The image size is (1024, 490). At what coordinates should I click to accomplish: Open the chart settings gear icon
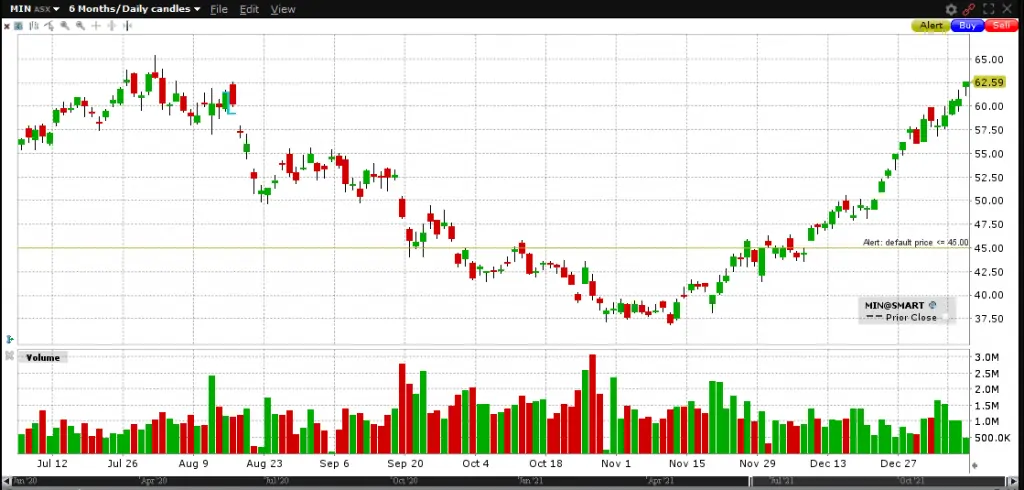pyautogui.click(x=951, y=9)
